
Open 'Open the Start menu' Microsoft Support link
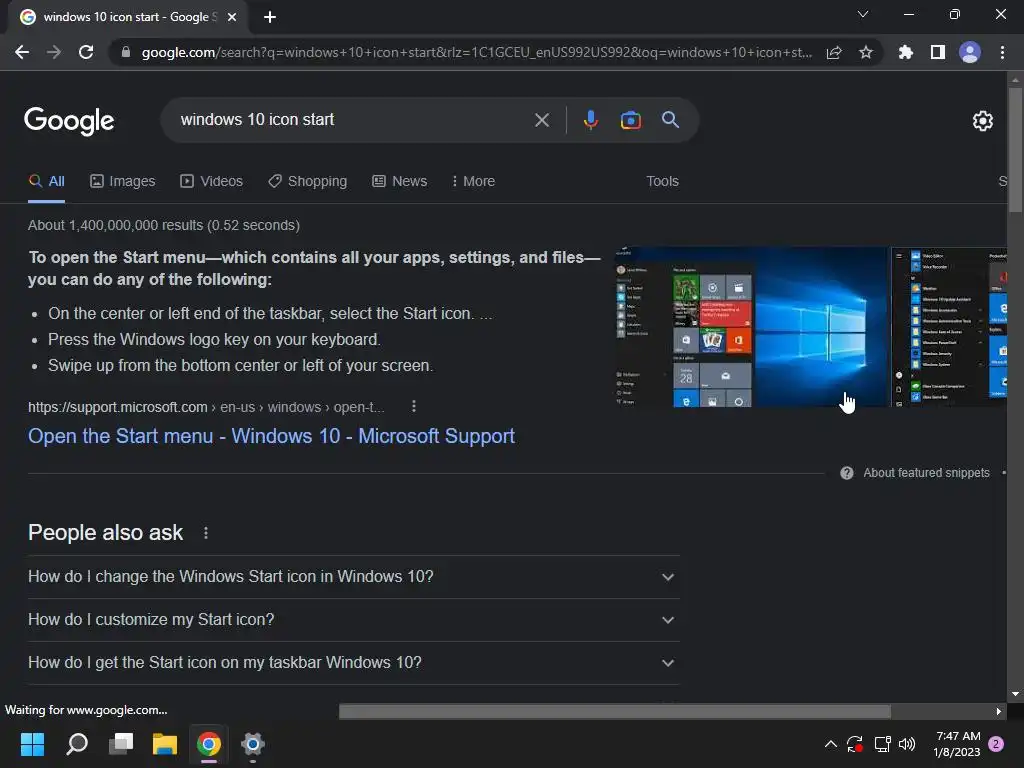pyautogui.click(x=271, y=436)
